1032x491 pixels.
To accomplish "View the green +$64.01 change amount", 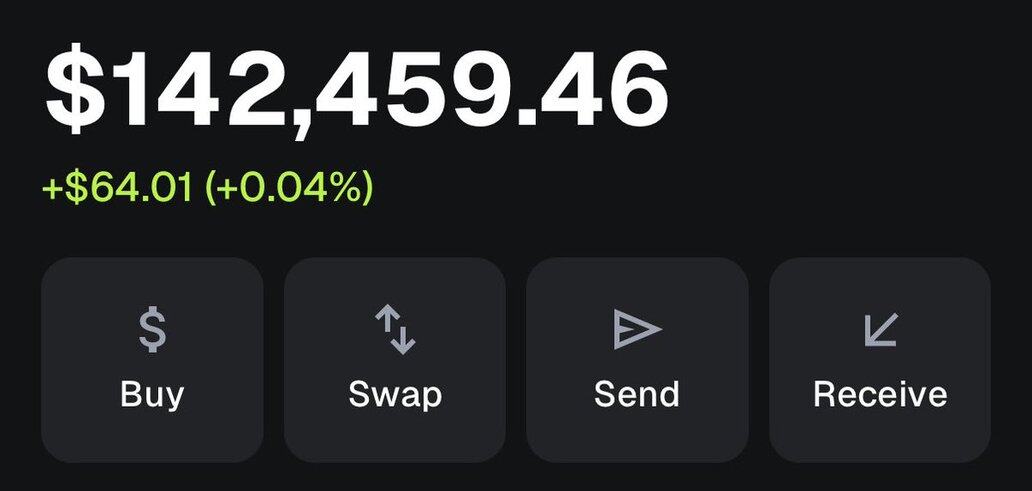I will 117,187.
